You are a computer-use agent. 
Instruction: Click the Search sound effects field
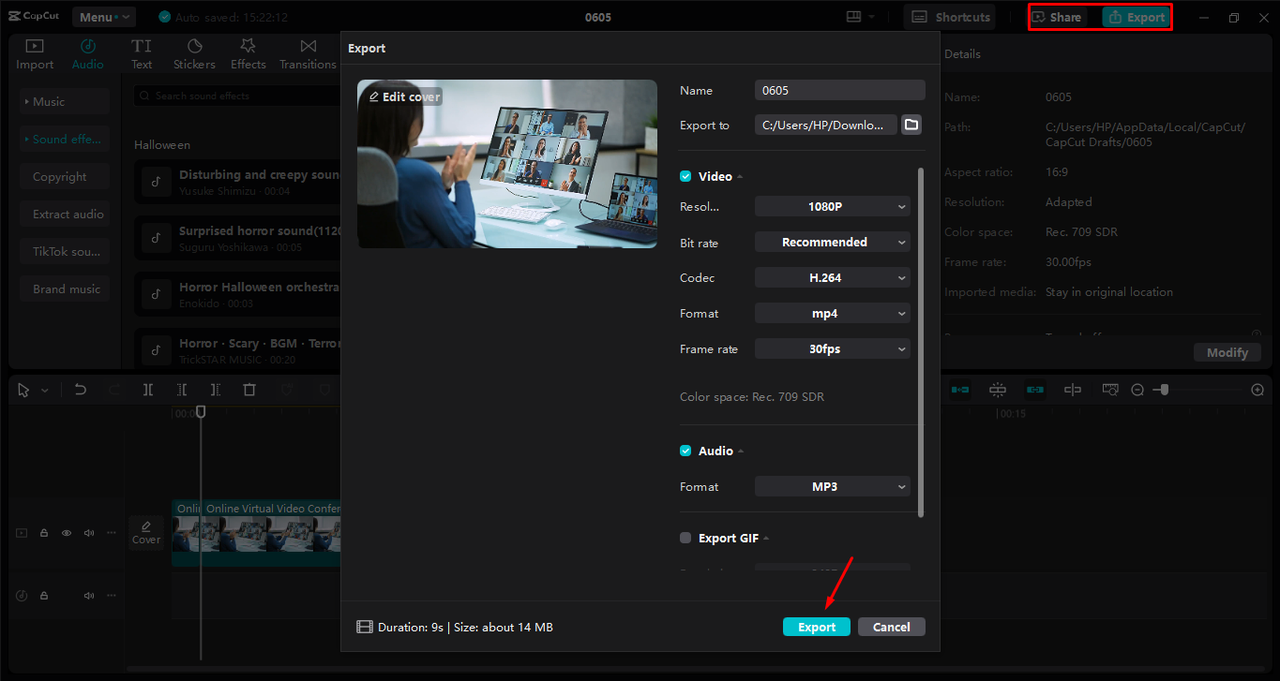tap(237, 96)
